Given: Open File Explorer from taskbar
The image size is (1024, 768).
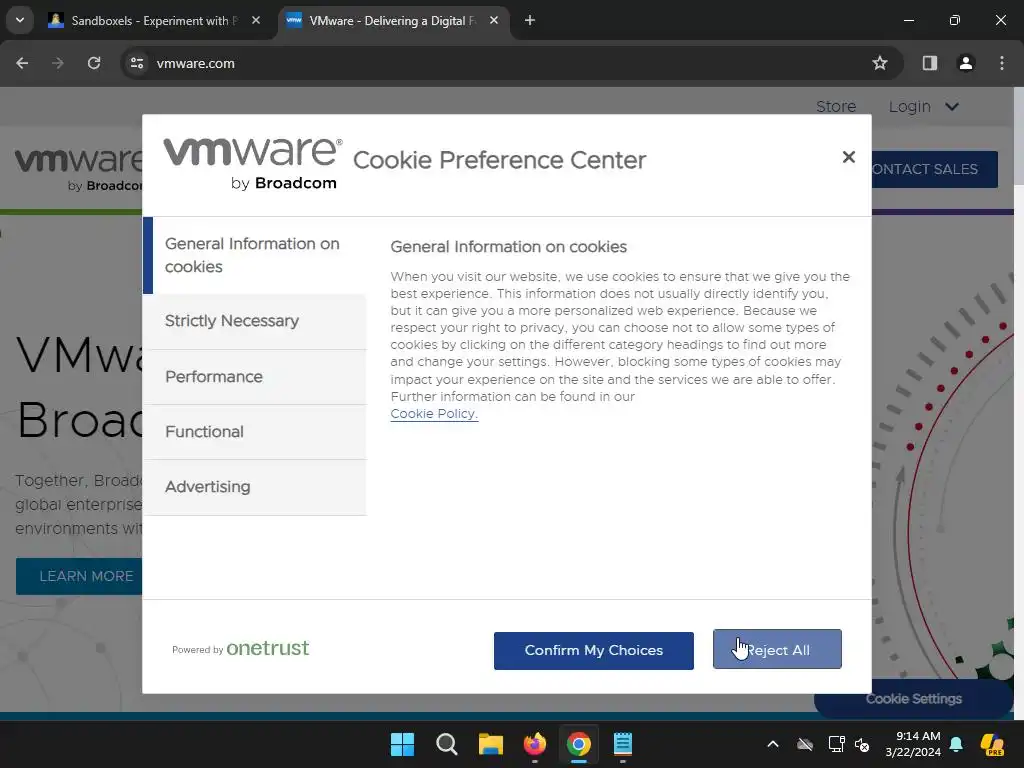Looking at the screenshot, I should [490, 744].
